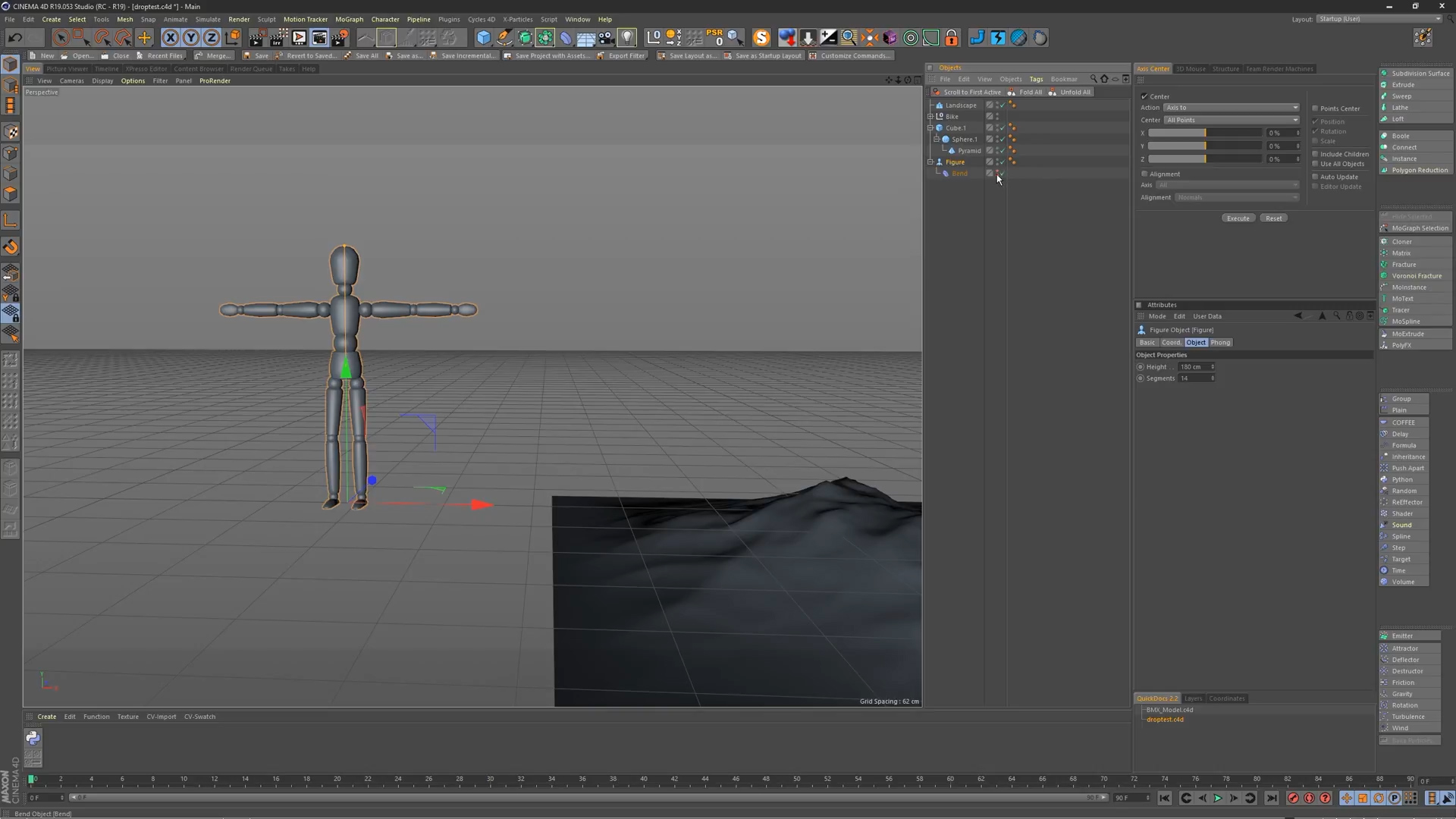Click the Execute button
This screenshot has height=819, width=1456.
point(1238,218)
